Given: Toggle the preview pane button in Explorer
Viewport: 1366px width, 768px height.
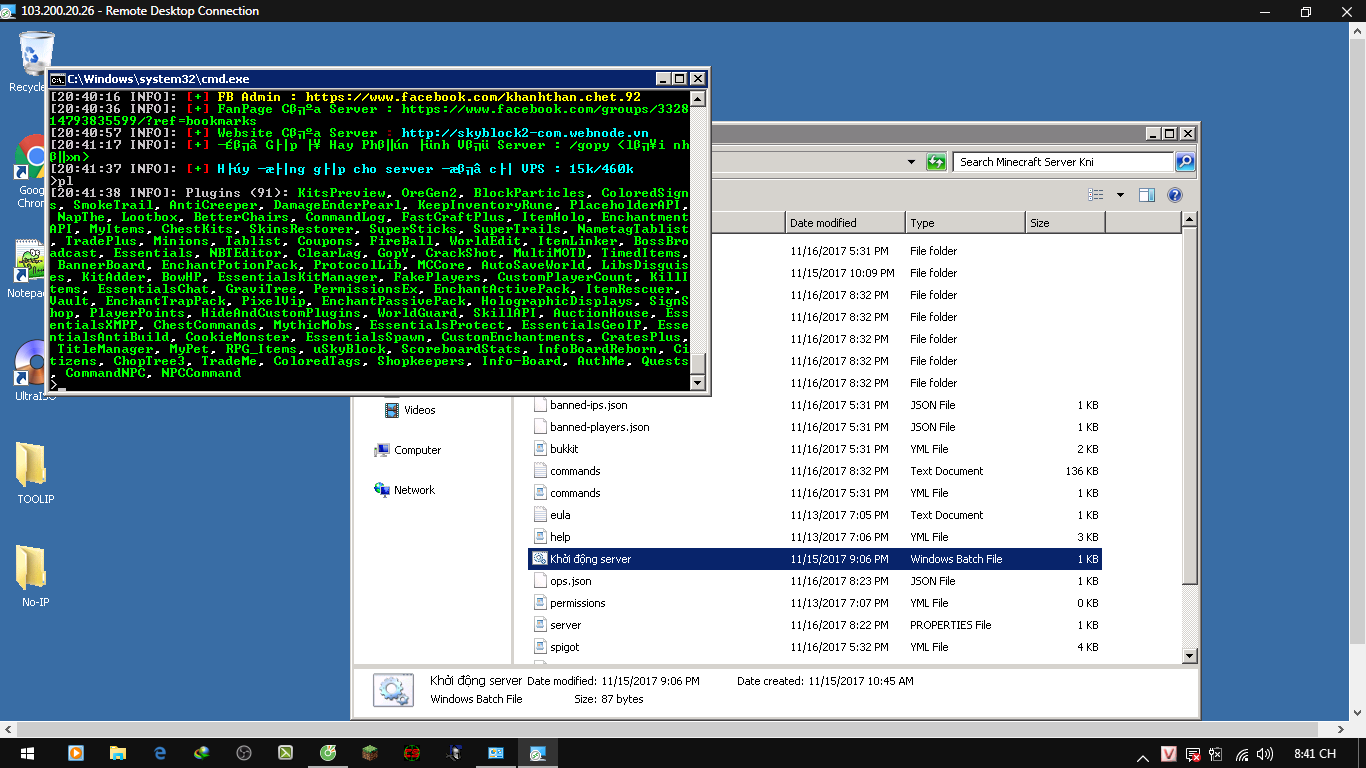Looking at the screenshot, I should pyautogui.click(x=1146, y=195).
